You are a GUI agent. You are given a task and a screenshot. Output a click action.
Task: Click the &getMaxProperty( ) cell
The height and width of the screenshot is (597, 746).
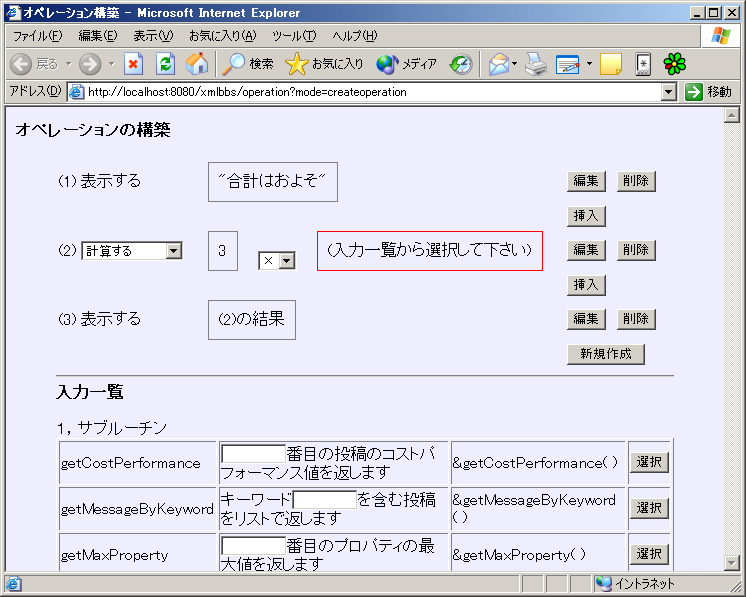(538, 552)
